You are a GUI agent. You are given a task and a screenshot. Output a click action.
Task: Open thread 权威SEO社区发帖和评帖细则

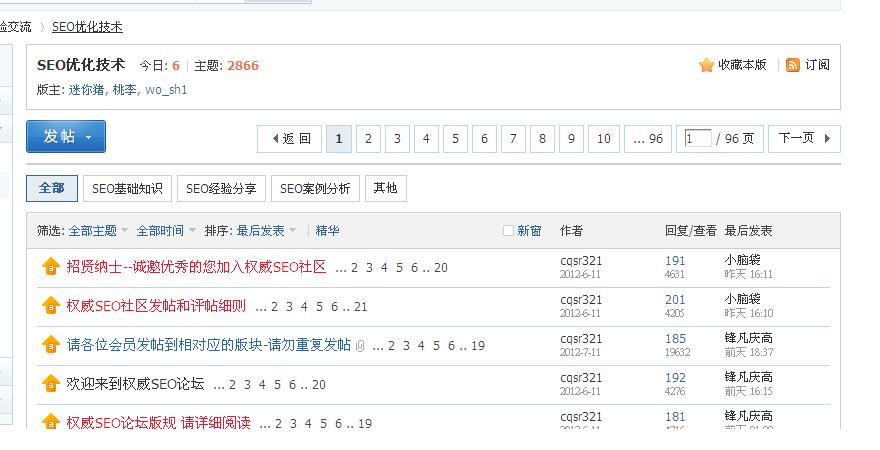pyautogui.click(x=156, y=306)
